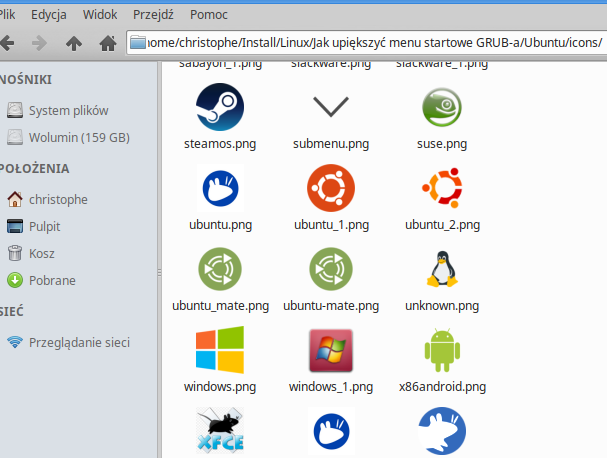Select the XFCE mouse logo icon

coord(220,431)
